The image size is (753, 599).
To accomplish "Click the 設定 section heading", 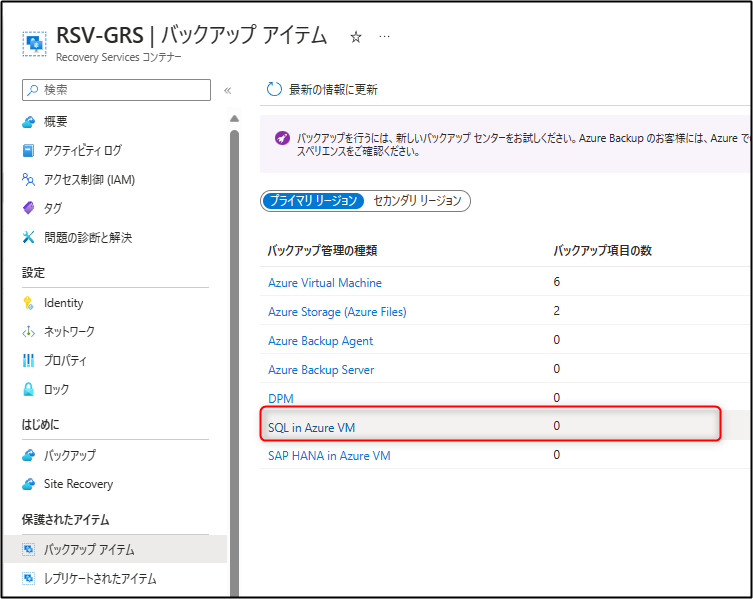I will pos(33,273).
